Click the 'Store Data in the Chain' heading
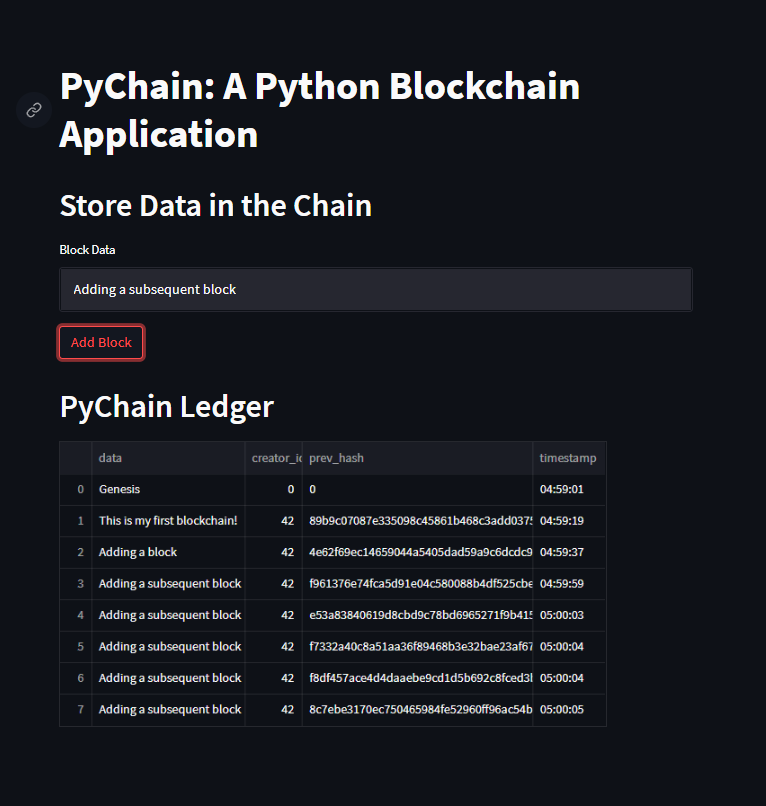This screenshot has height=806, width=766. 215,206
